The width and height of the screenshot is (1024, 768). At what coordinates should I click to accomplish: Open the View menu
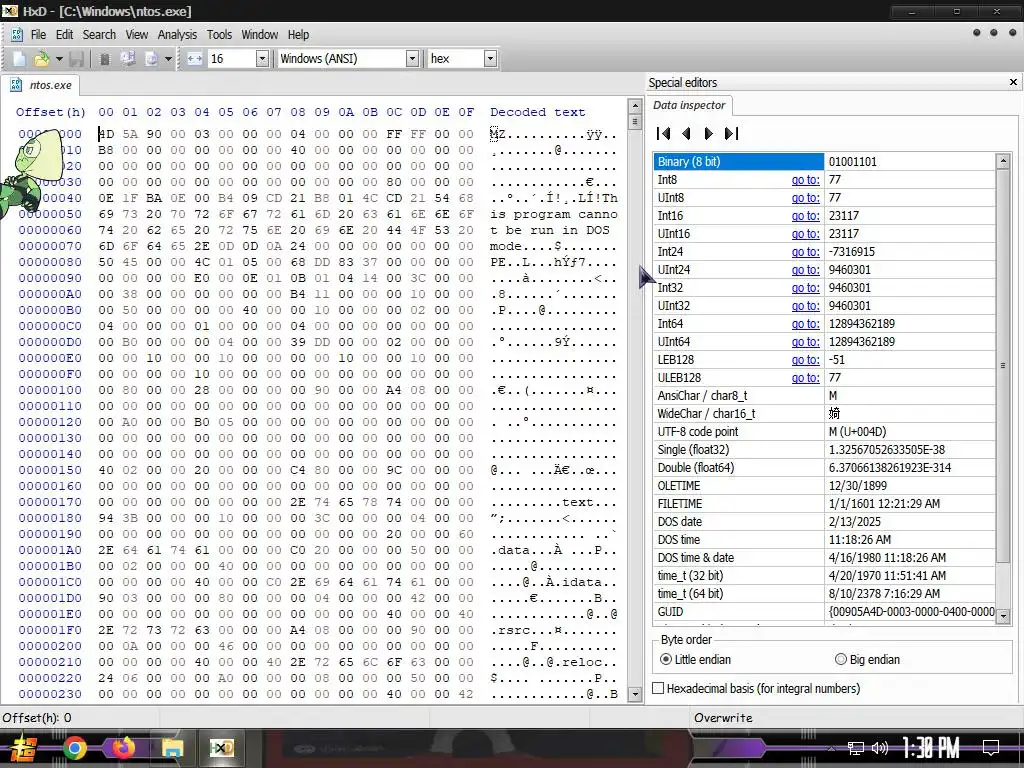pyautogui.click(x=136, y=35)
